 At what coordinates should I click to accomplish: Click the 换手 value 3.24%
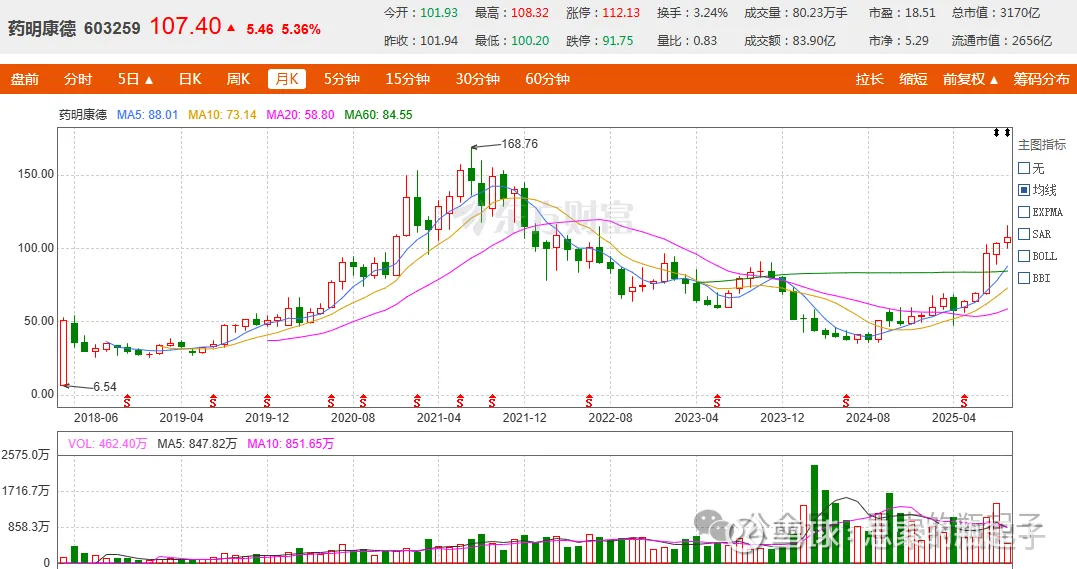point(710,12)
